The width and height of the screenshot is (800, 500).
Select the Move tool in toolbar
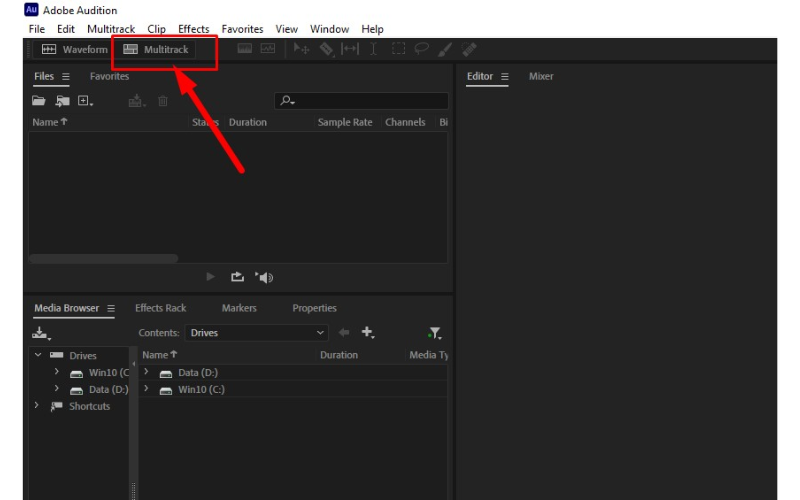[302, 49]
